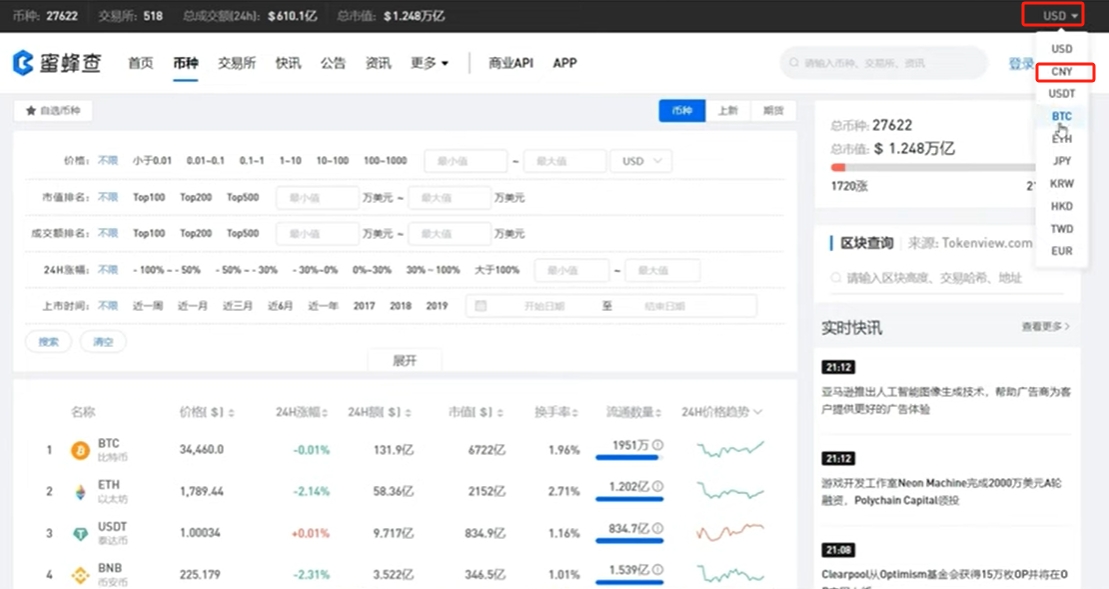
Task: Expand the 更多 navigation menu
Action: (x=429, y=63)
